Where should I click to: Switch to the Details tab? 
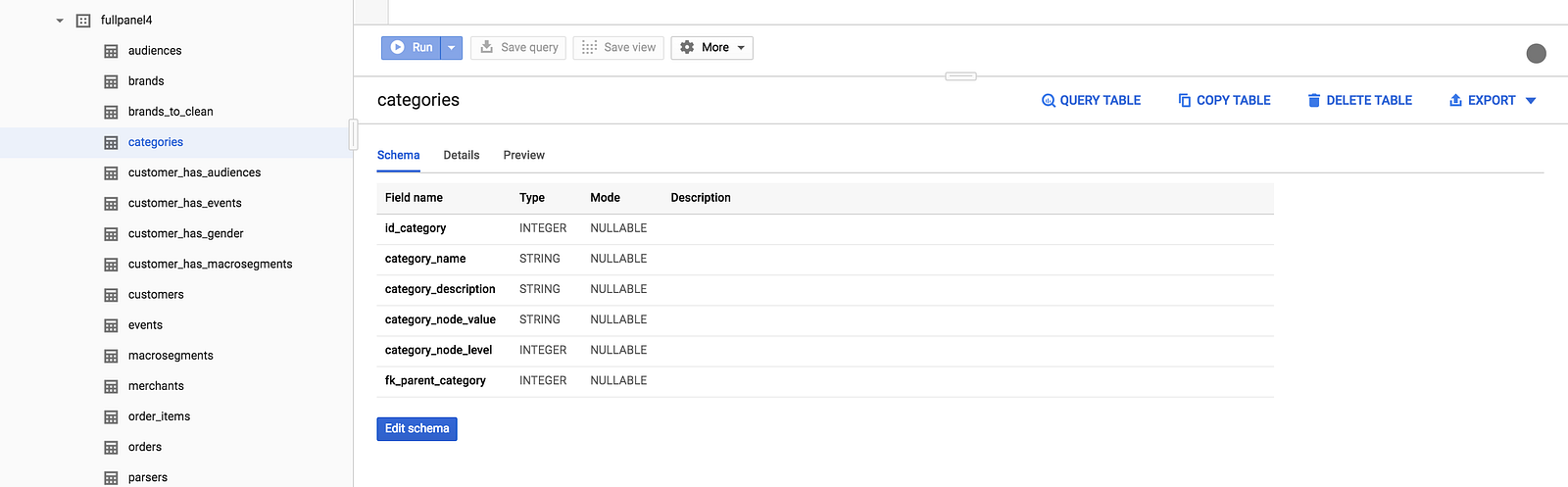(x=462, y=155)
